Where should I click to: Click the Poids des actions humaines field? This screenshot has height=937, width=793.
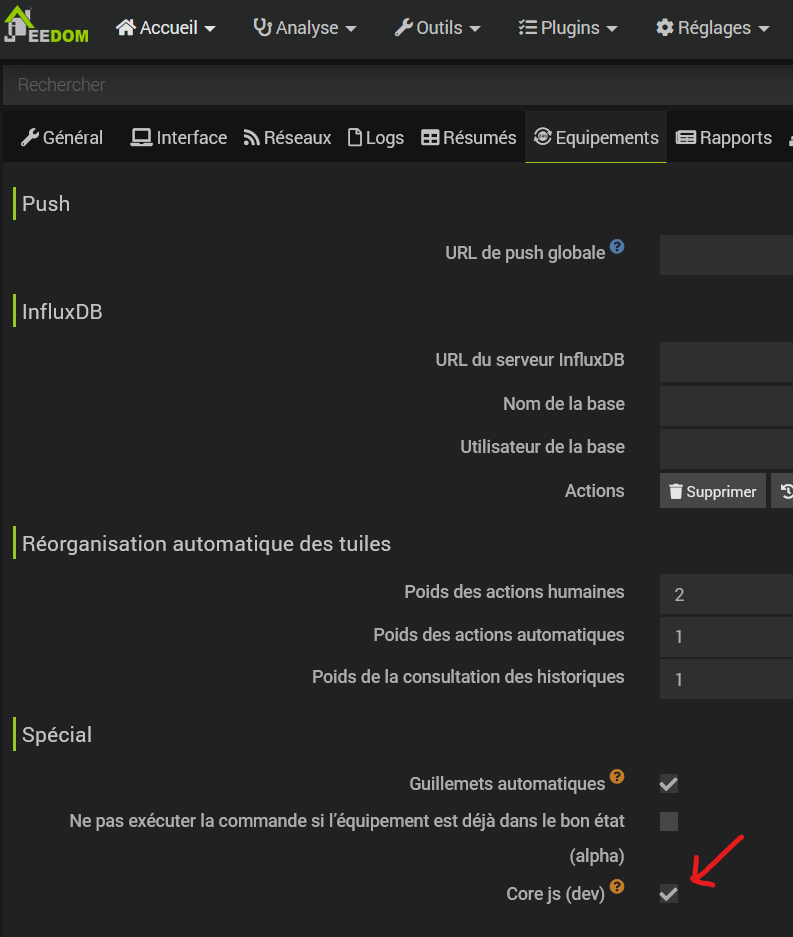726,594
